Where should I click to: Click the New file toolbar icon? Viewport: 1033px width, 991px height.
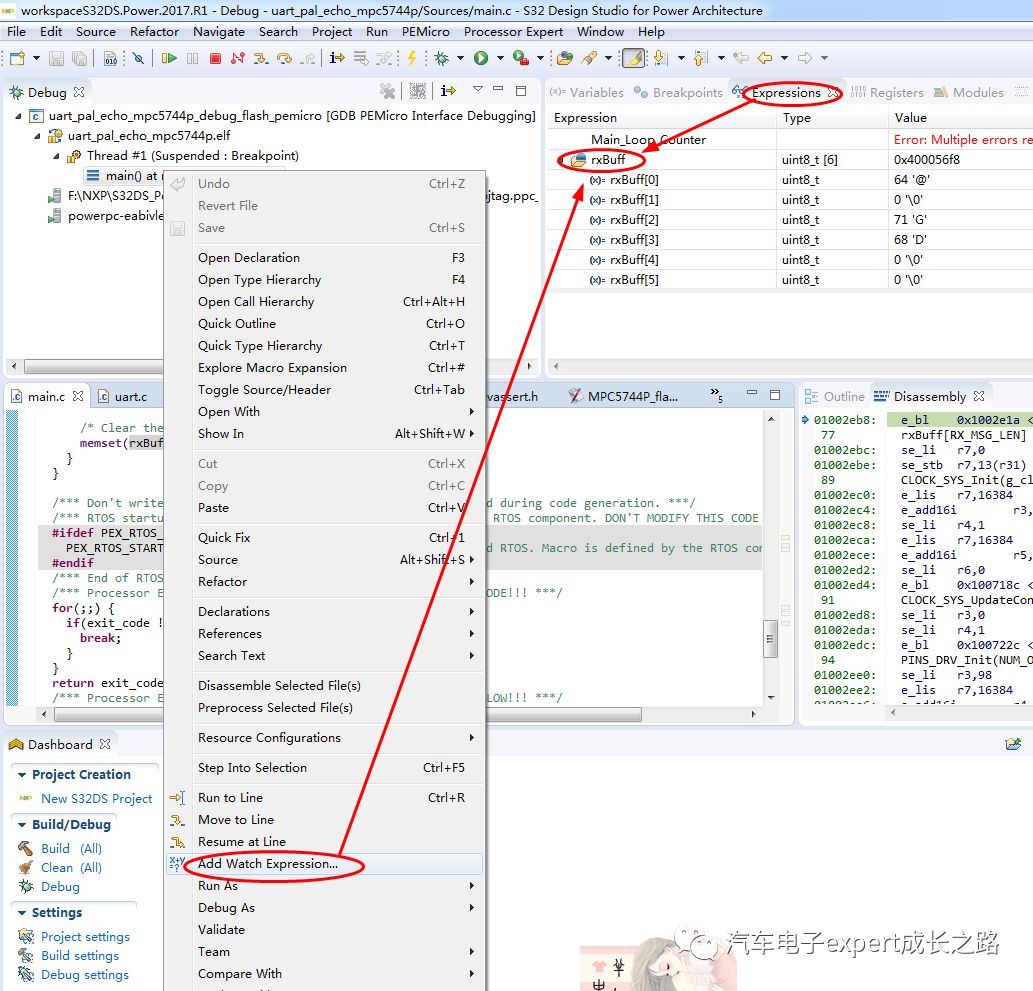click(18, 58)
